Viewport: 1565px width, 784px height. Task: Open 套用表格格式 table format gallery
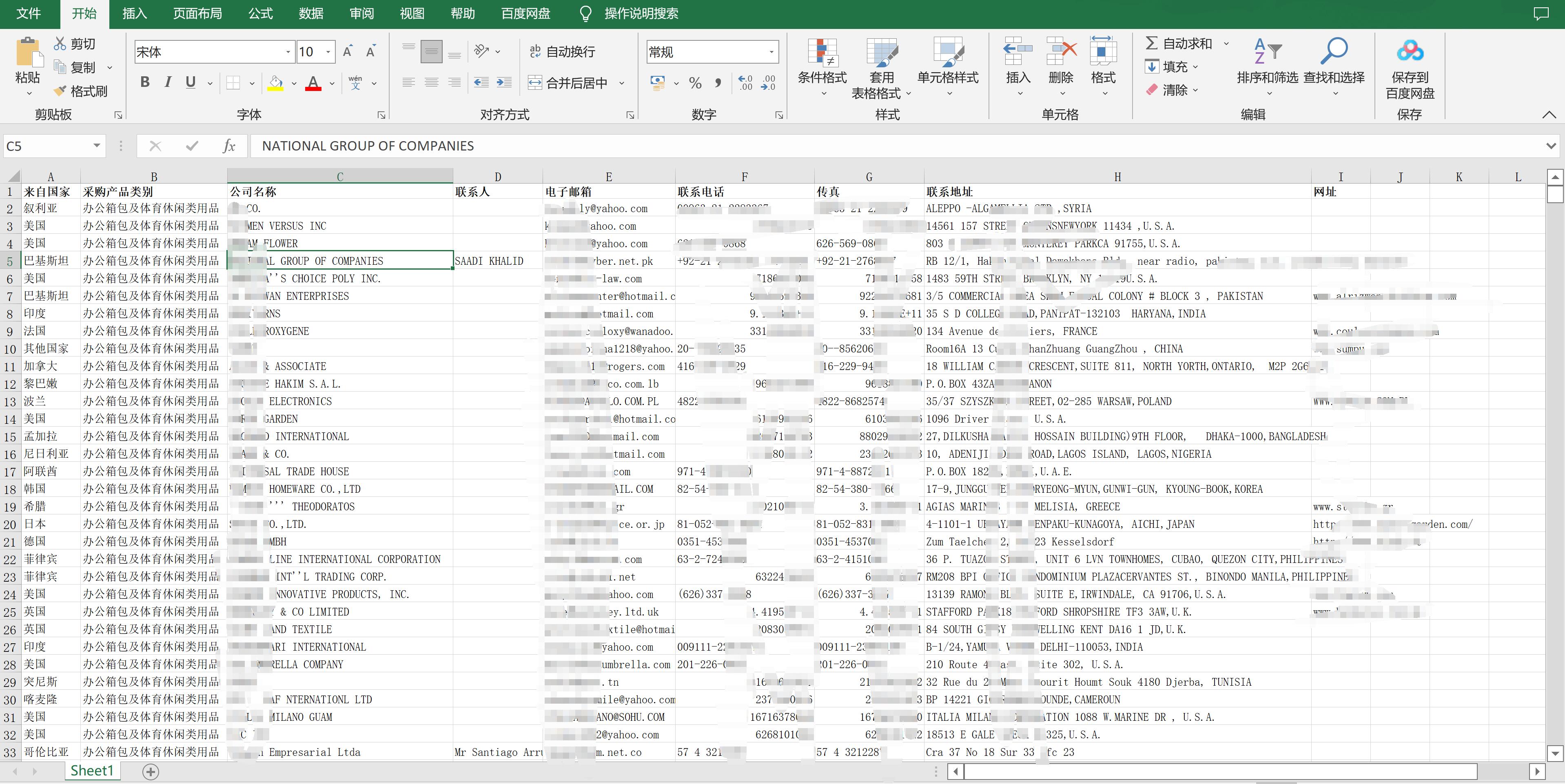[x=882, y=68]
